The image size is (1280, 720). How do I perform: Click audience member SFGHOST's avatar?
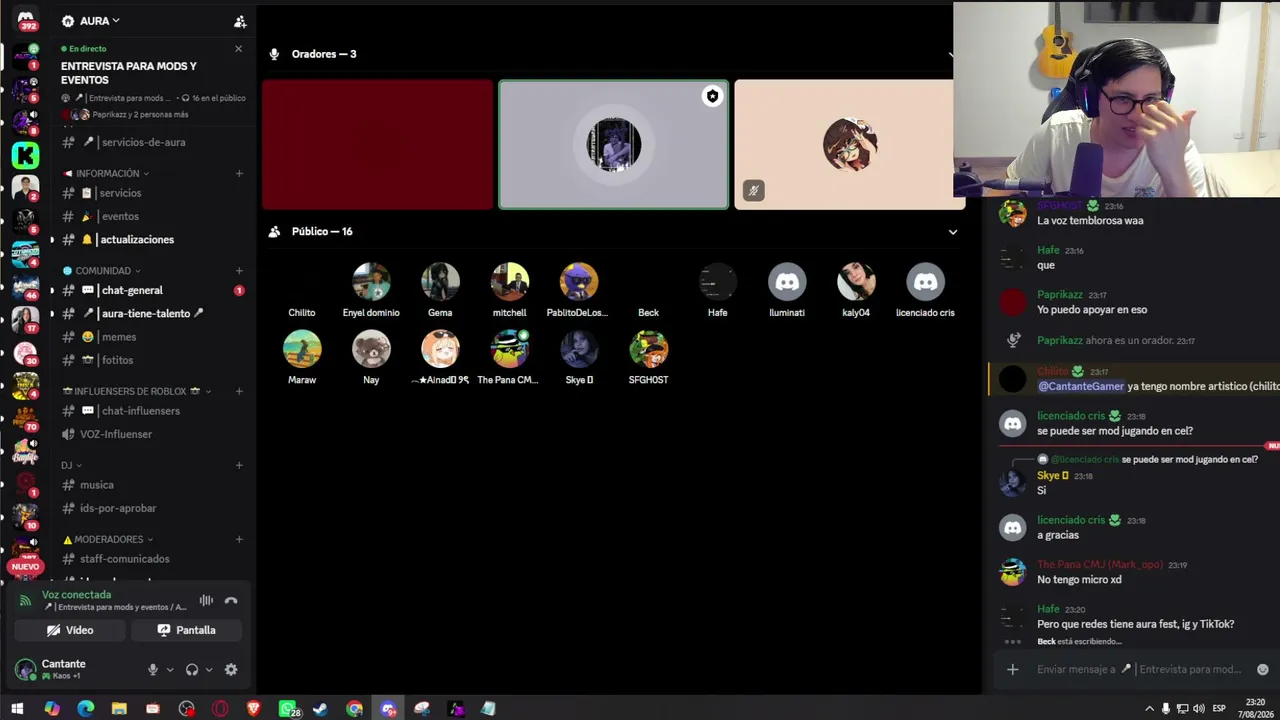648,349
